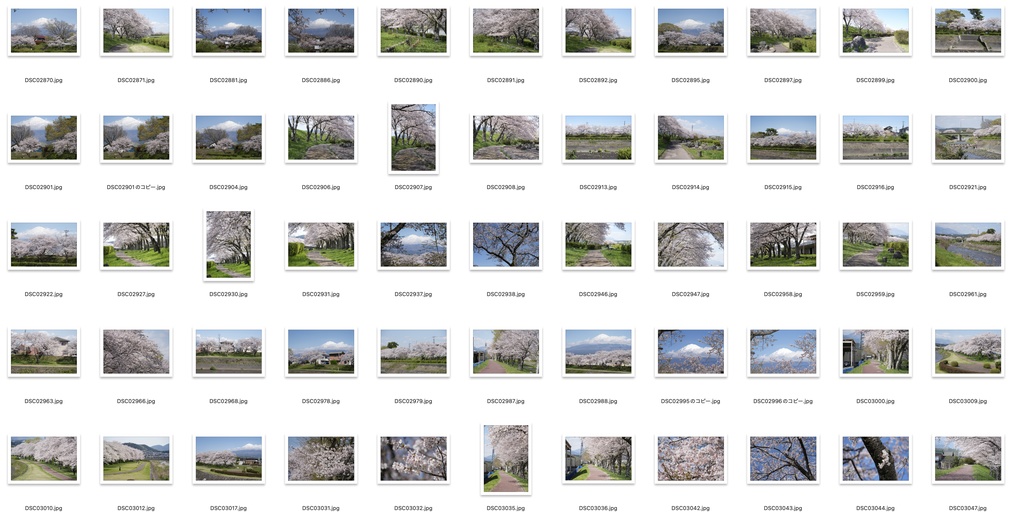Screen dimensions: 1024x524
Task: Click the DSC02959.jpg file name label
Action: tap(875, 295)
